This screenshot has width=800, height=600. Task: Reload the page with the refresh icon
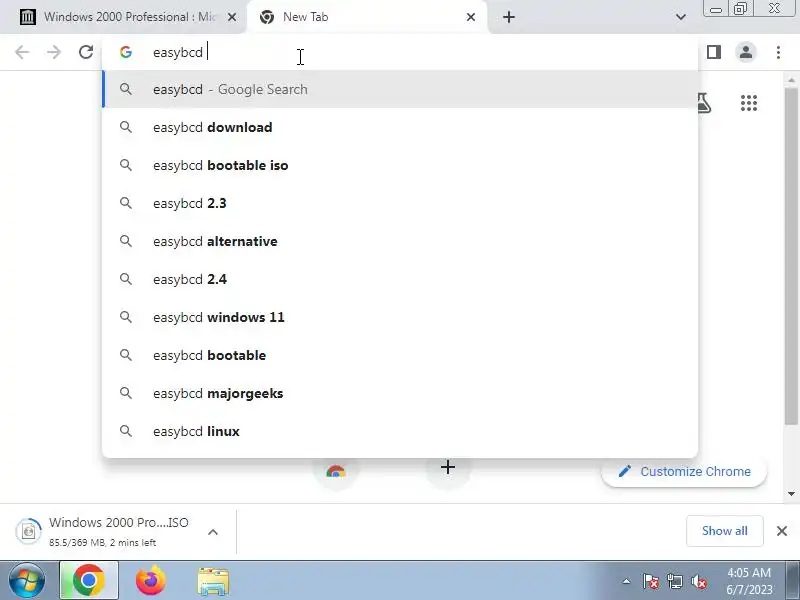pyautogui.click(x=86, y=52)
